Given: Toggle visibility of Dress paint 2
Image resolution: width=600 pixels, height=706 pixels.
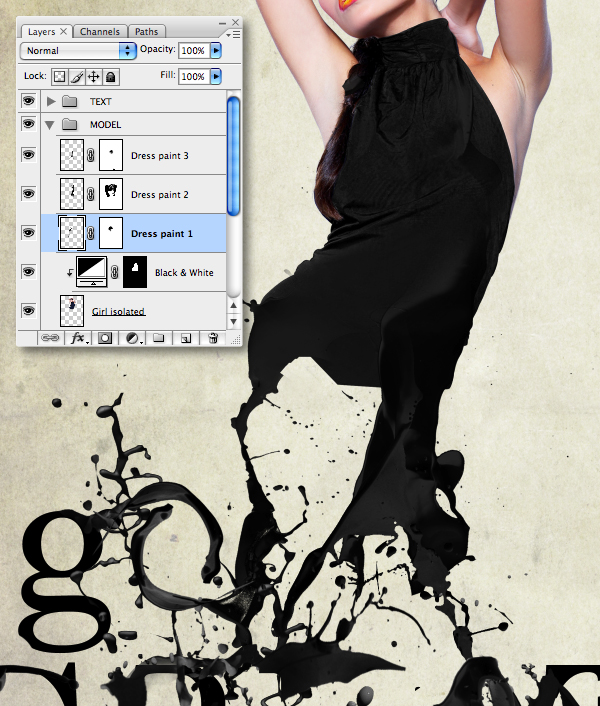Looking at the screenshot, I should pos(28,194).
